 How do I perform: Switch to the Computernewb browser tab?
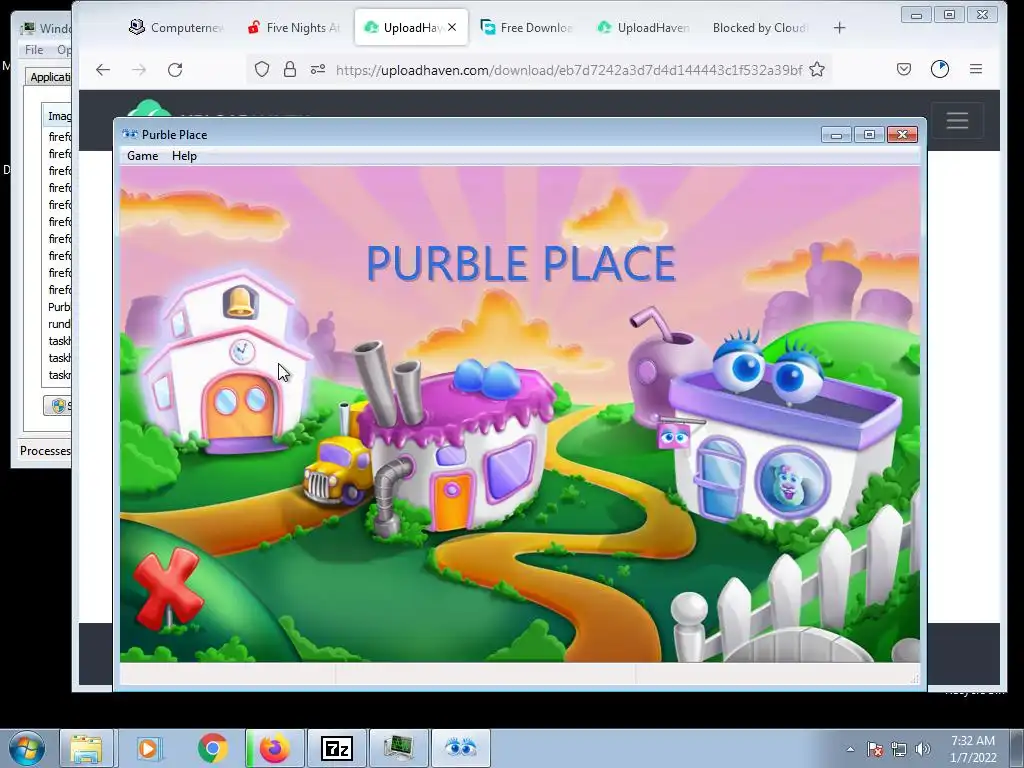click(x=176, y=27)
